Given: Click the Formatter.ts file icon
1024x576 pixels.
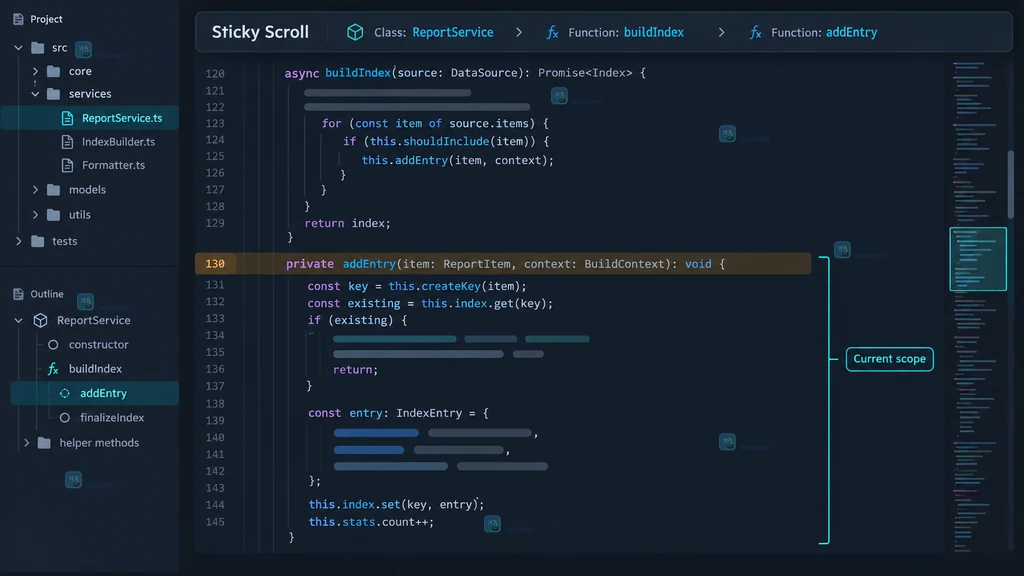Looking at the screenshot, I should [x=67, y=165].
